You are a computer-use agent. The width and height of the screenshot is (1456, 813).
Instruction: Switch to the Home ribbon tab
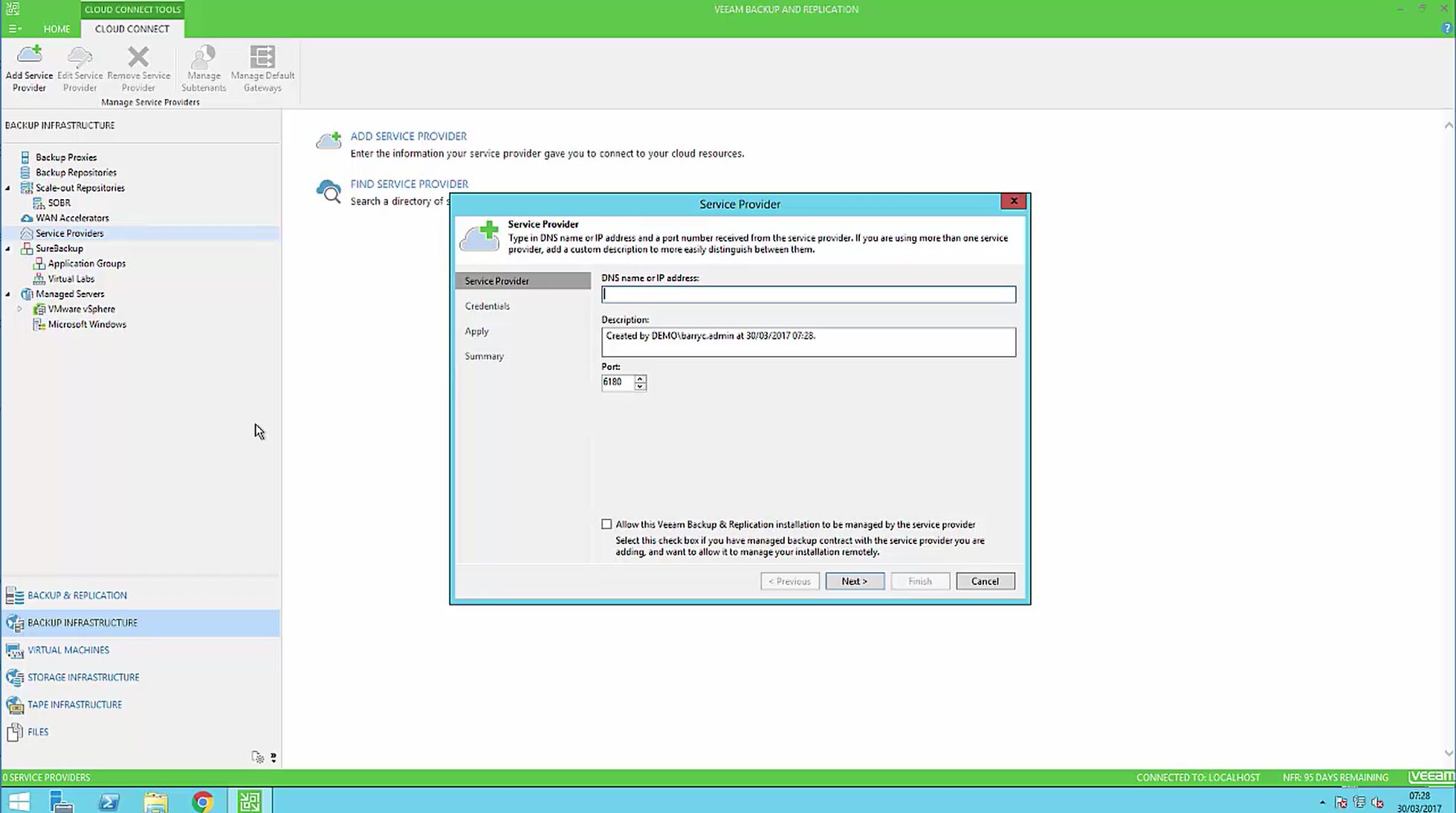coord(56,29)
